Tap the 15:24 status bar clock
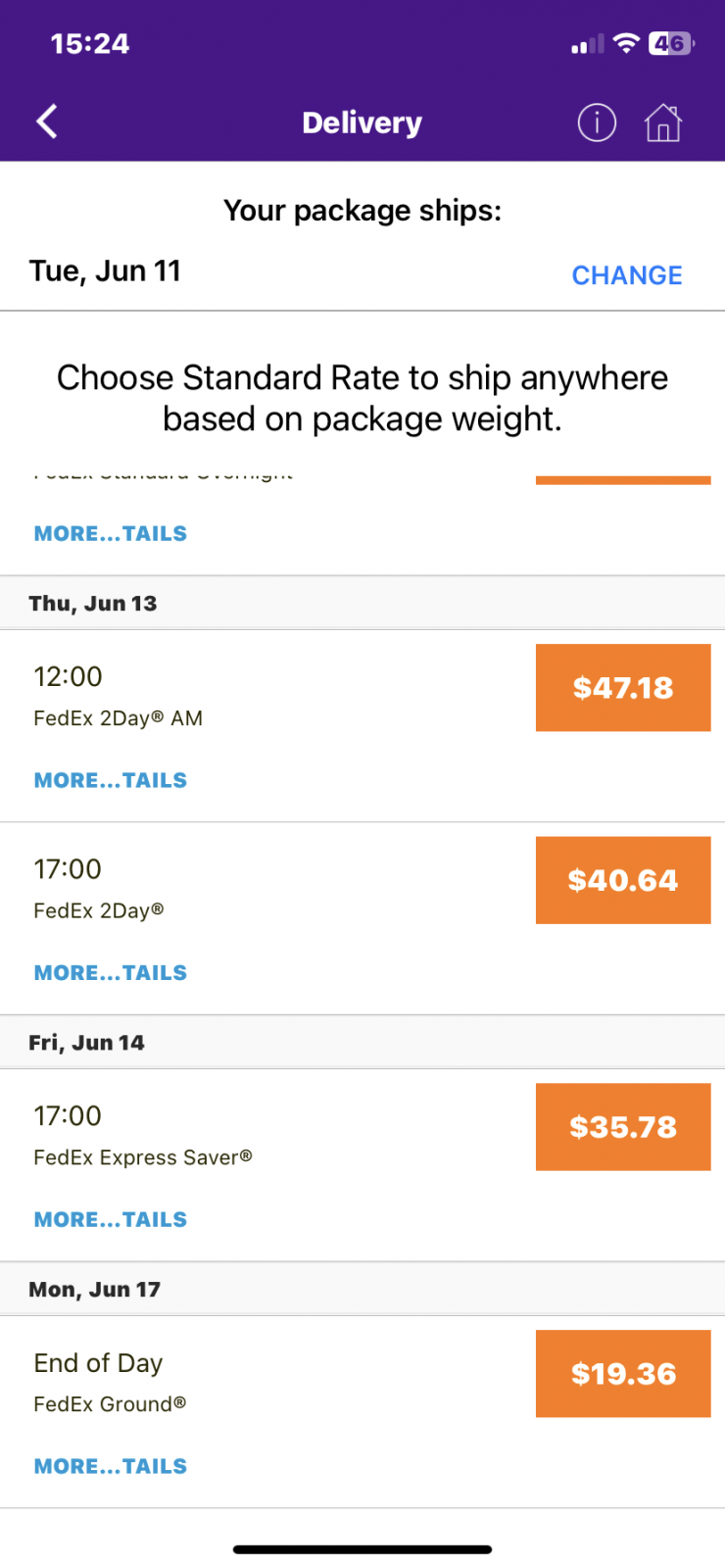 click(89, 44)
